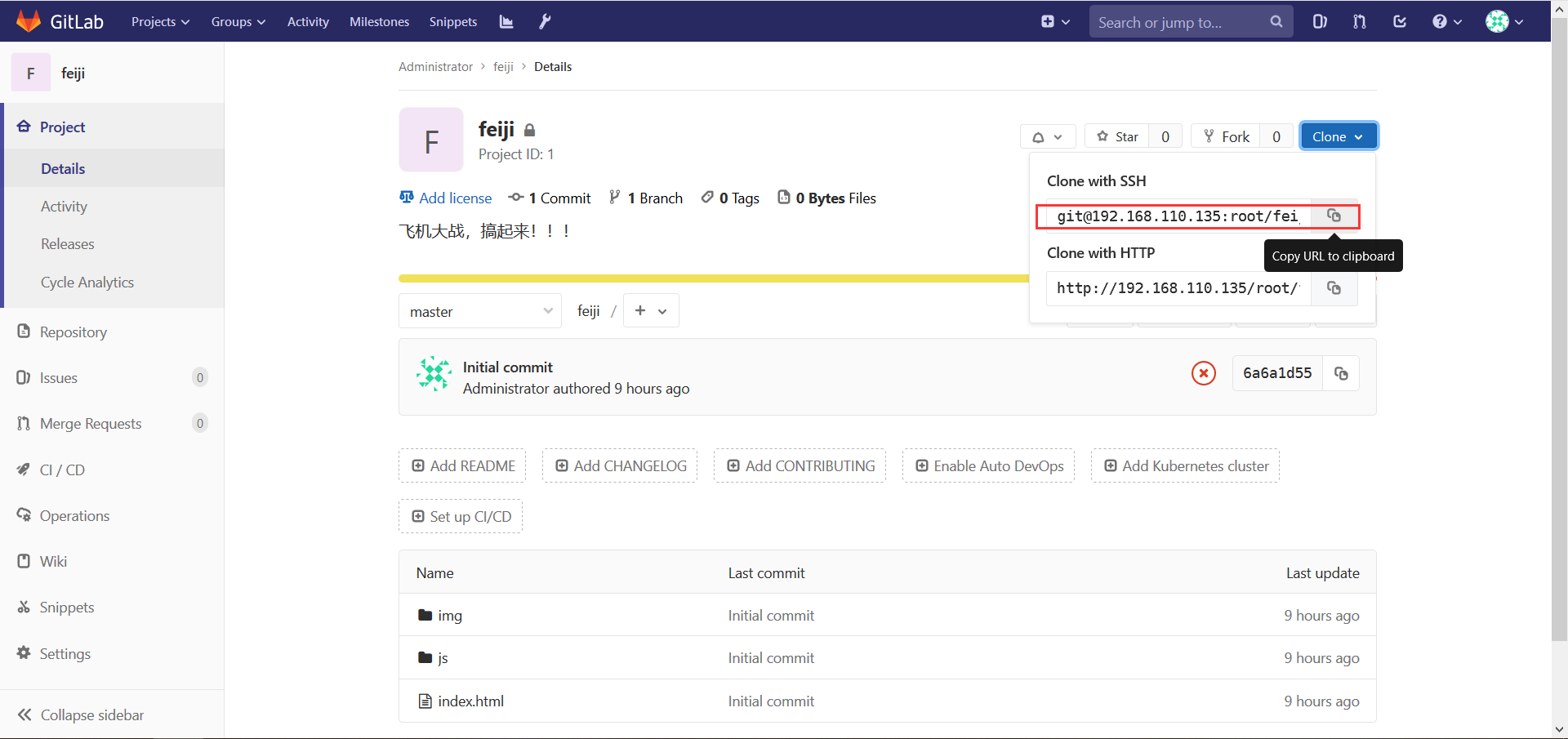Open Merge requests icon in top navbar
Viewport: 1568px width, 739px height.
tap(1360, 22)
